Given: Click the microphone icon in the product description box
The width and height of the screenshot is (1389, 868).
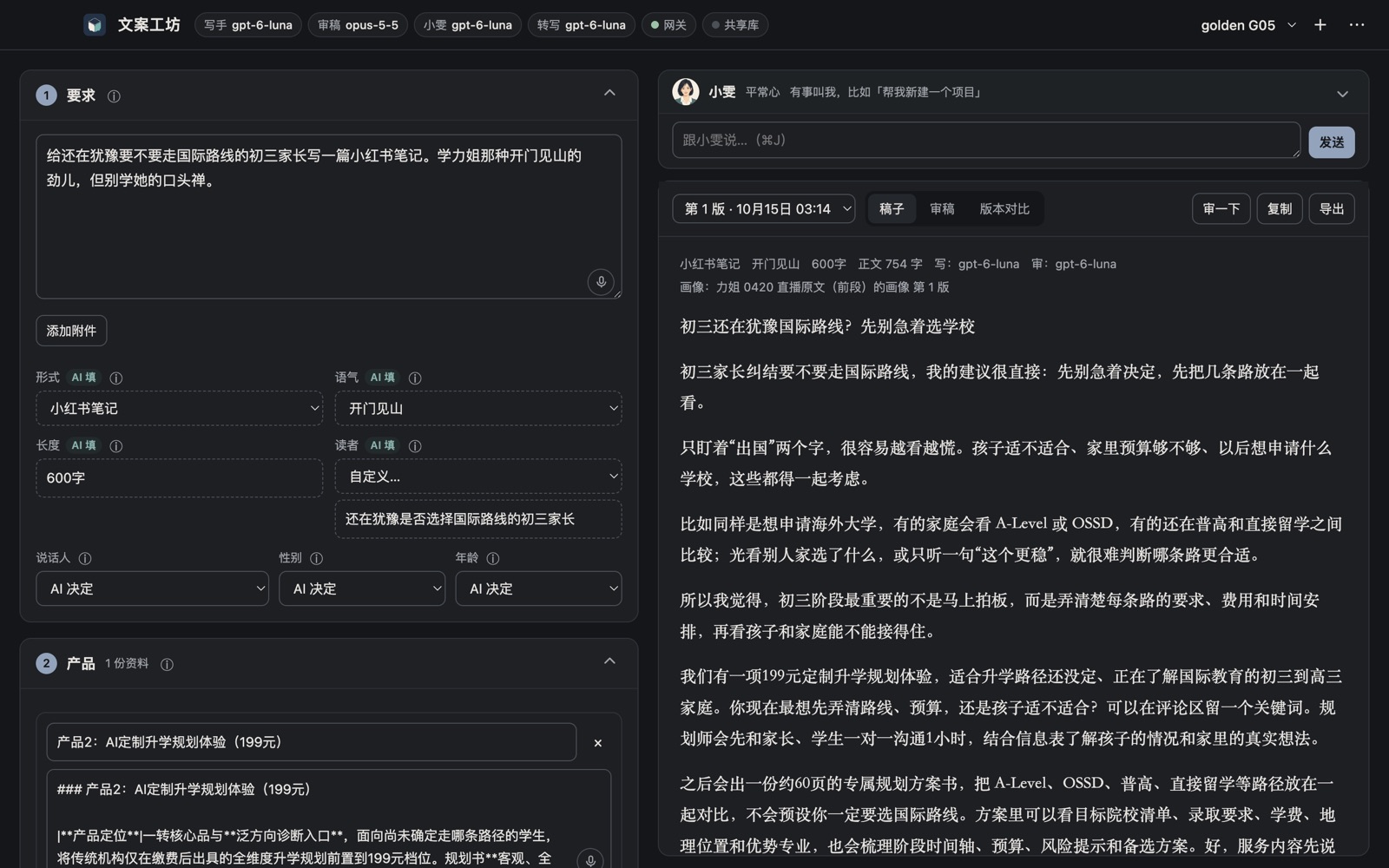Looking at the screenshot, I should coord(590,859).
